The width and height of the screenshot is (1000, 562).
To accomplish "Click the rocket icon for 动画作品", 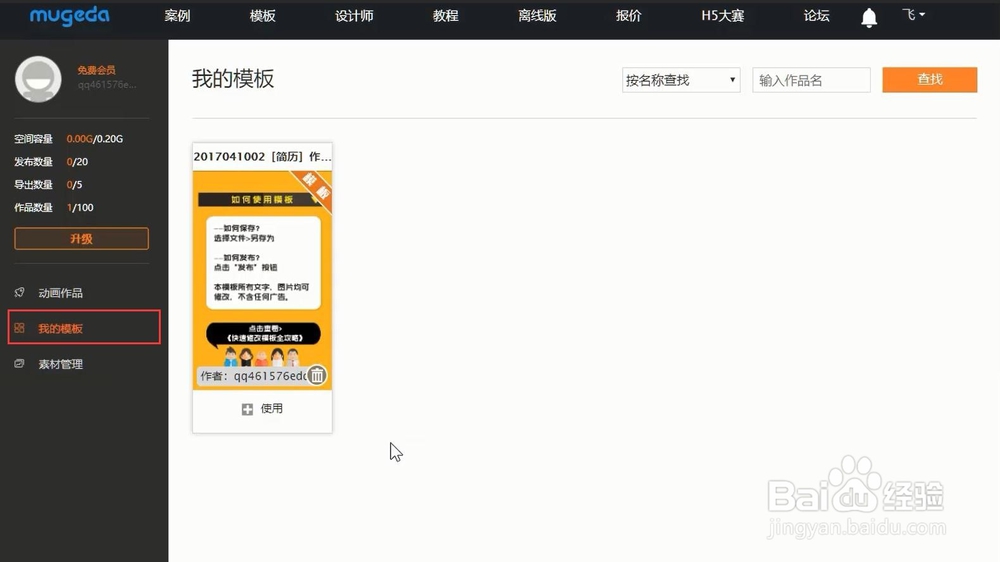I will coord(20,292).
